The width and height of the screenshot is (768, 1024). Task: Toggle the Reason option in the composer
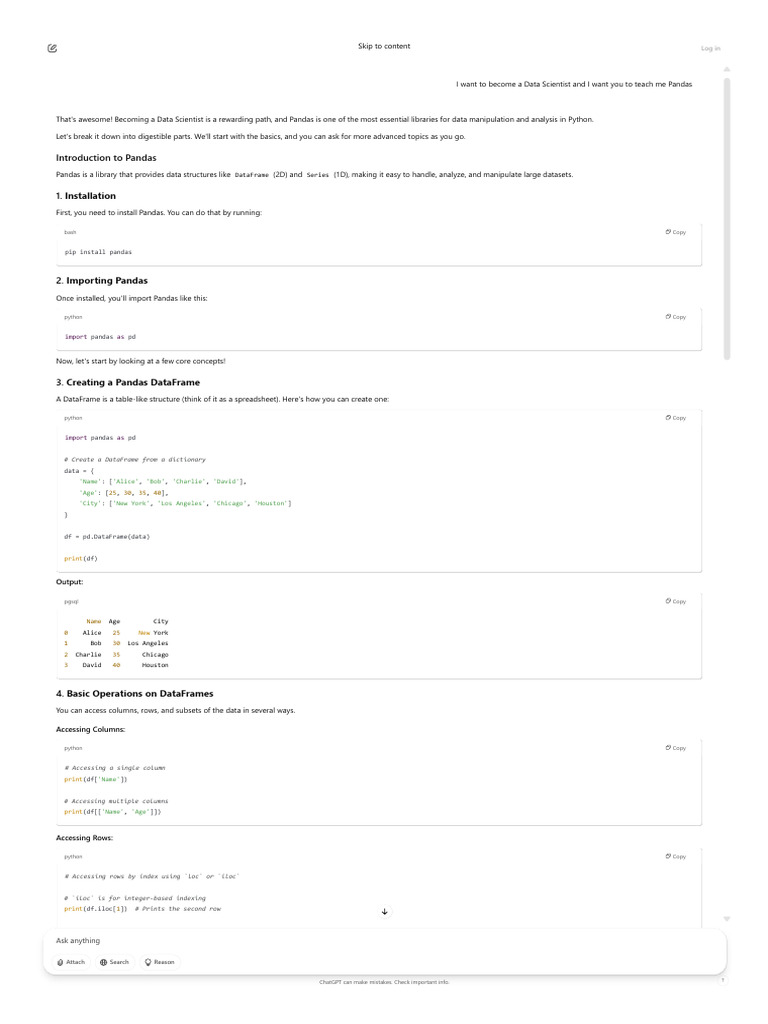coord(160,962)
